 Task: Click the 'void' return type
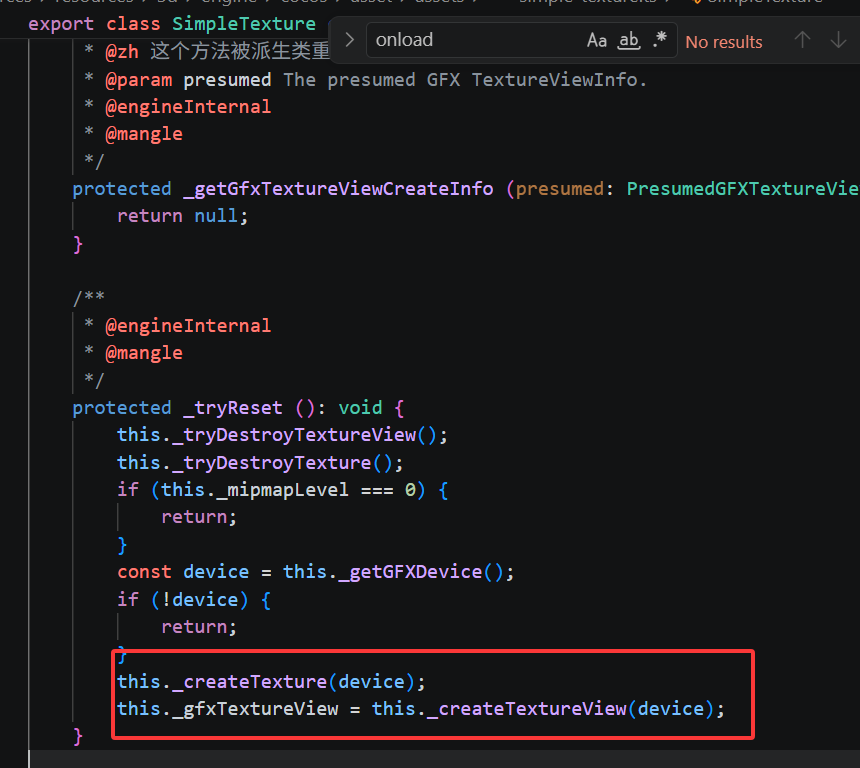360,408
